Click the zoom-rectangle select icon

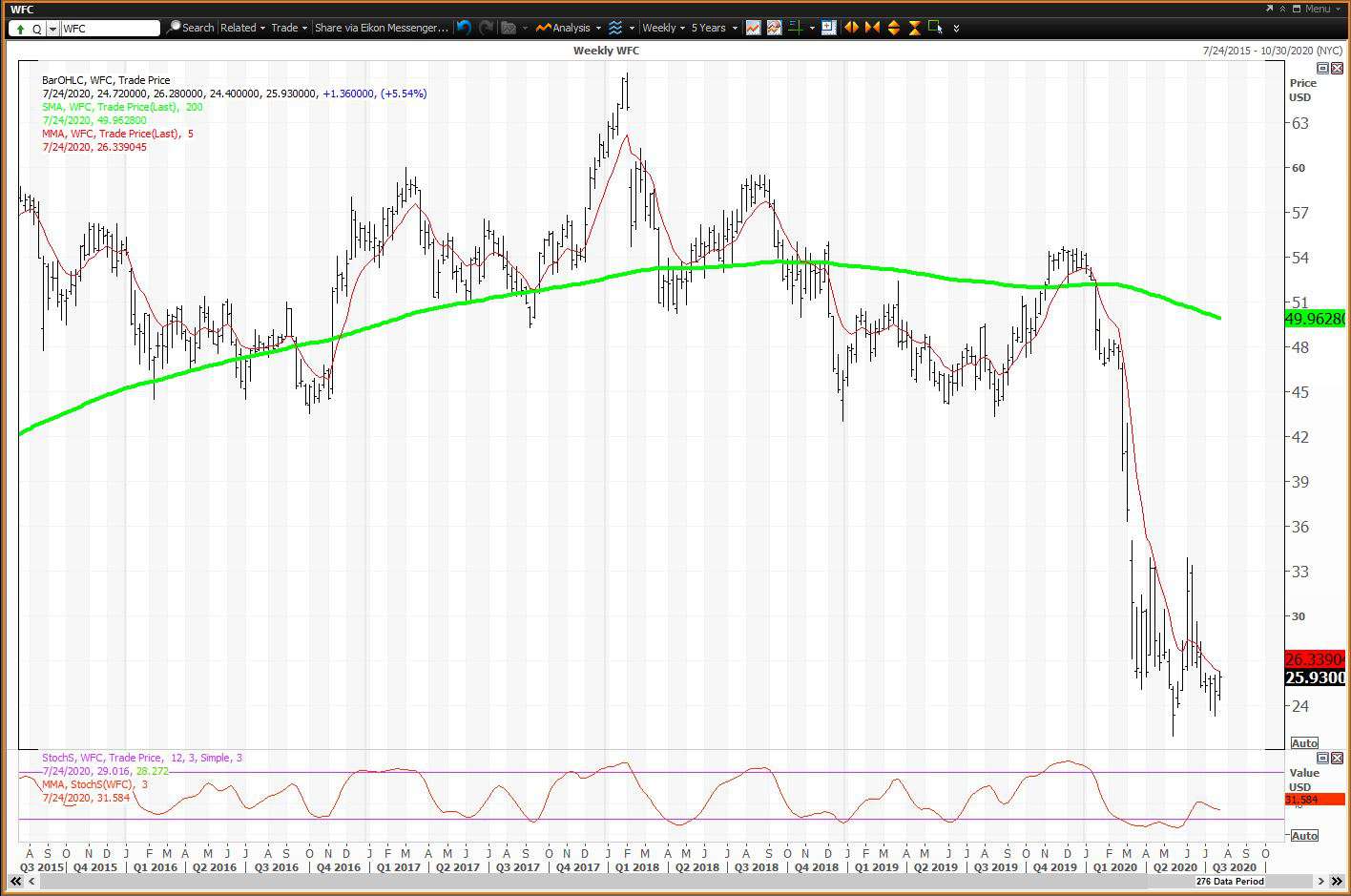935,28
